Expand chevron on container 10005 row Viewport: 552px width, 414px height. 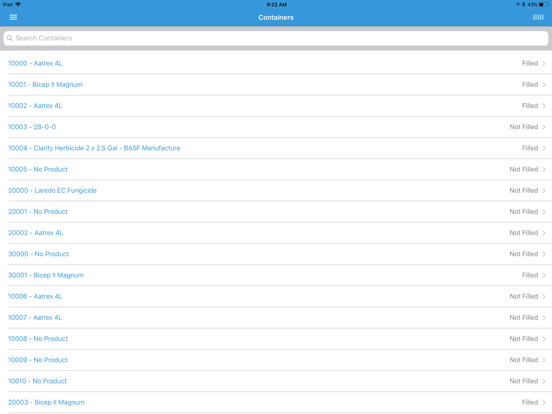coord(544,169)
